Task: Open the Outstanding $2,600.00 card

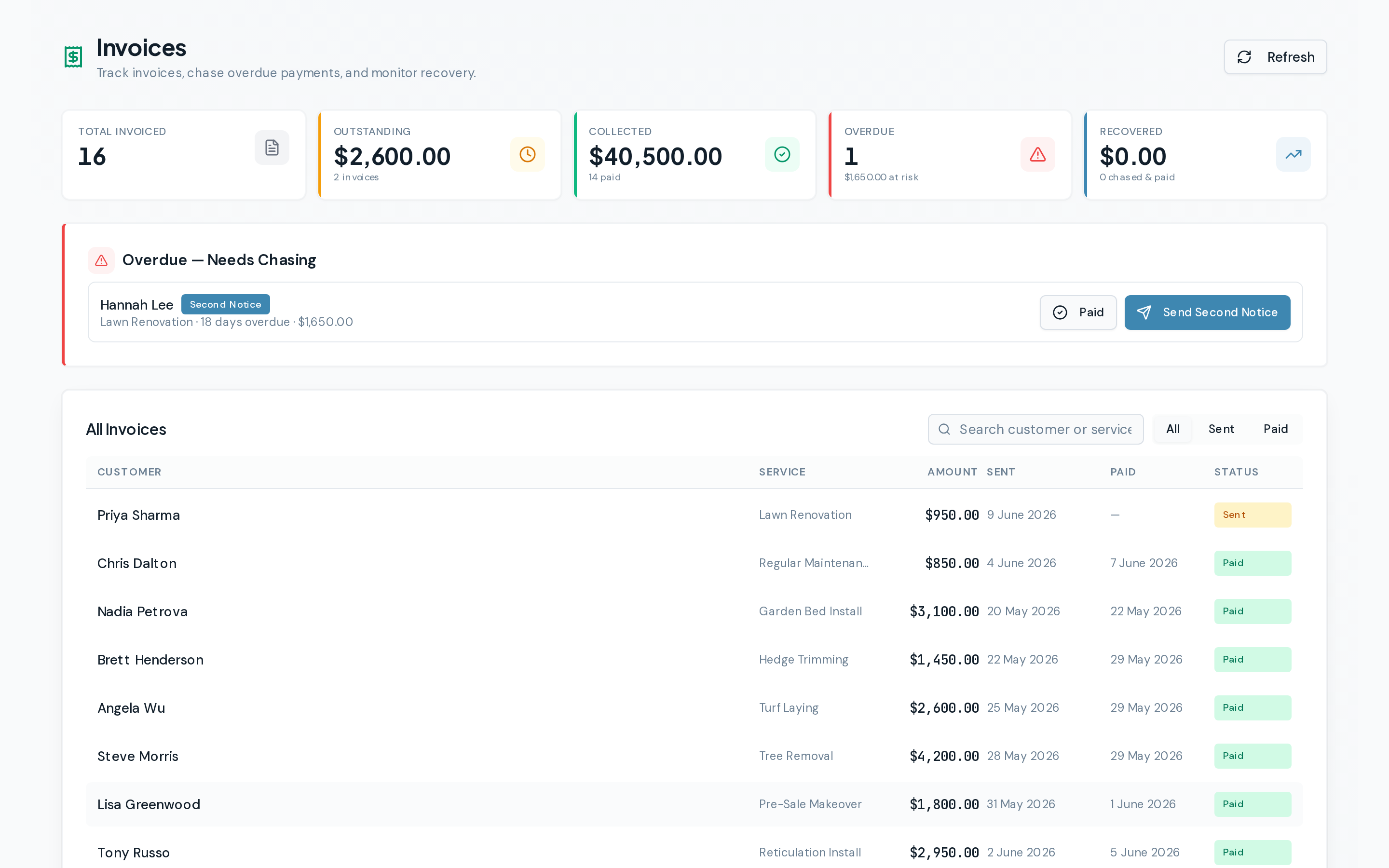Action: (440, 155)
